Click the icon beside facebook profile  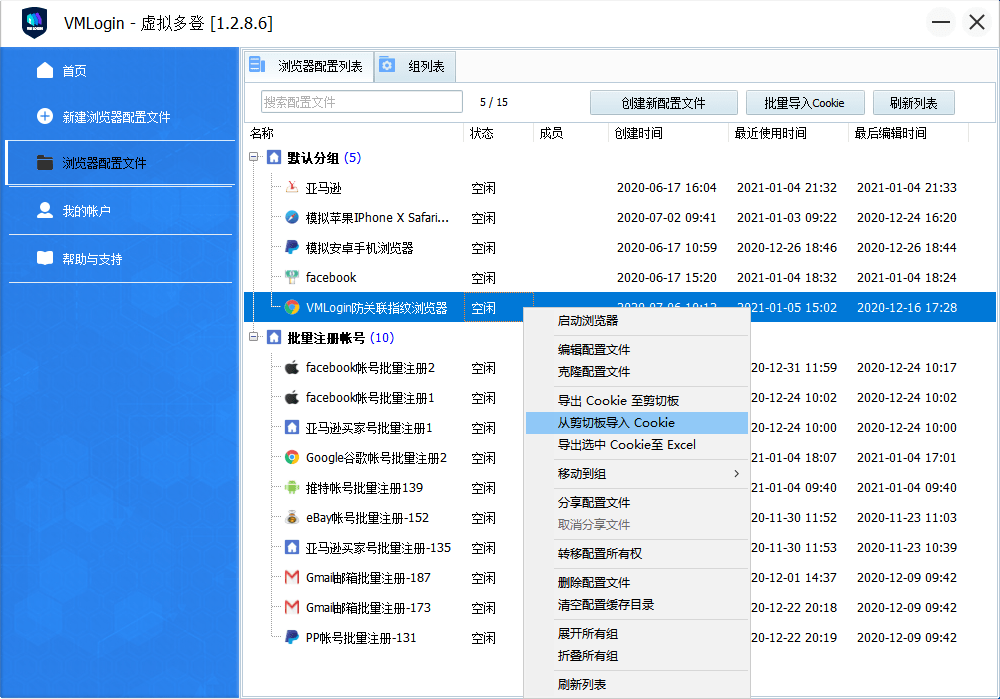[x=291, y=277]
